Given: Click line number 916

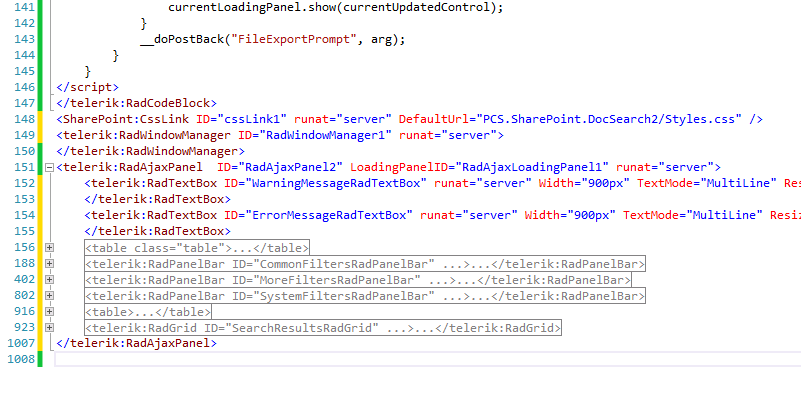Looking at the screenshot, I should [x=25, y=311].
